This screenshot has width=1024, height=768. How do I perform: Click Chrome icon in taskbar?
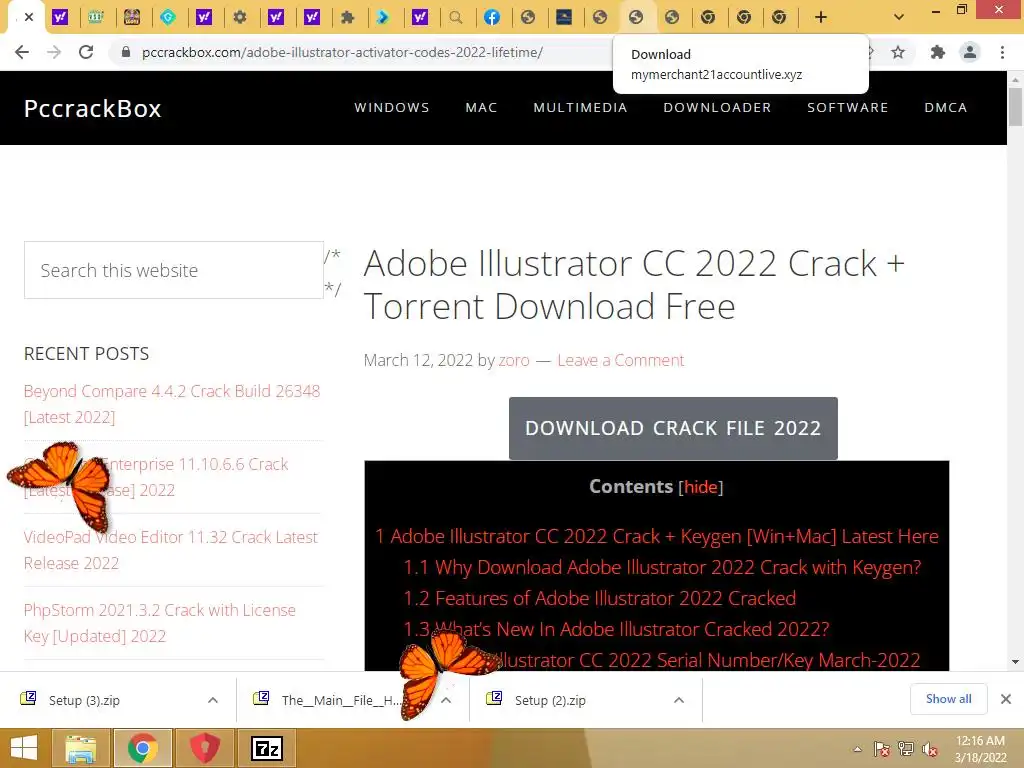point(143,748)
